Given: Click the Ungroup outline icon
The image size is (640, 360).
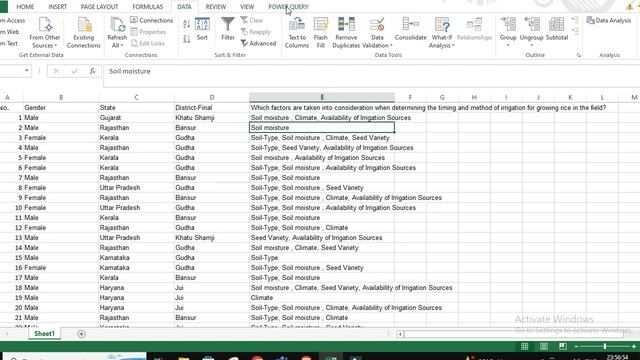Looking at the screenshot, I should click(x=531, y=24).
